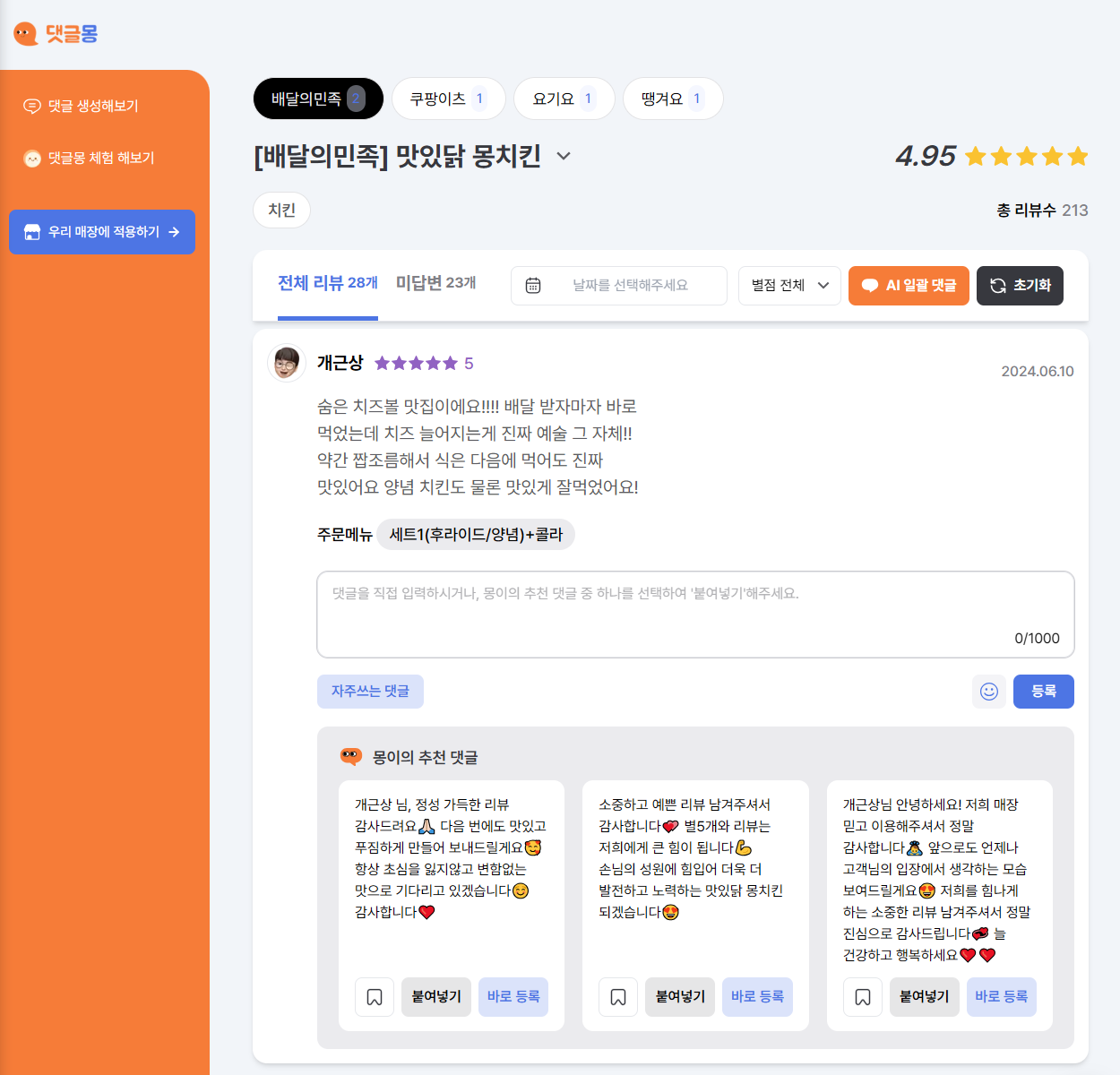Click the arrow icon in 우리 매장에 적용하기
This screenshot has height=1075, width=1120.
pos(174,232)
